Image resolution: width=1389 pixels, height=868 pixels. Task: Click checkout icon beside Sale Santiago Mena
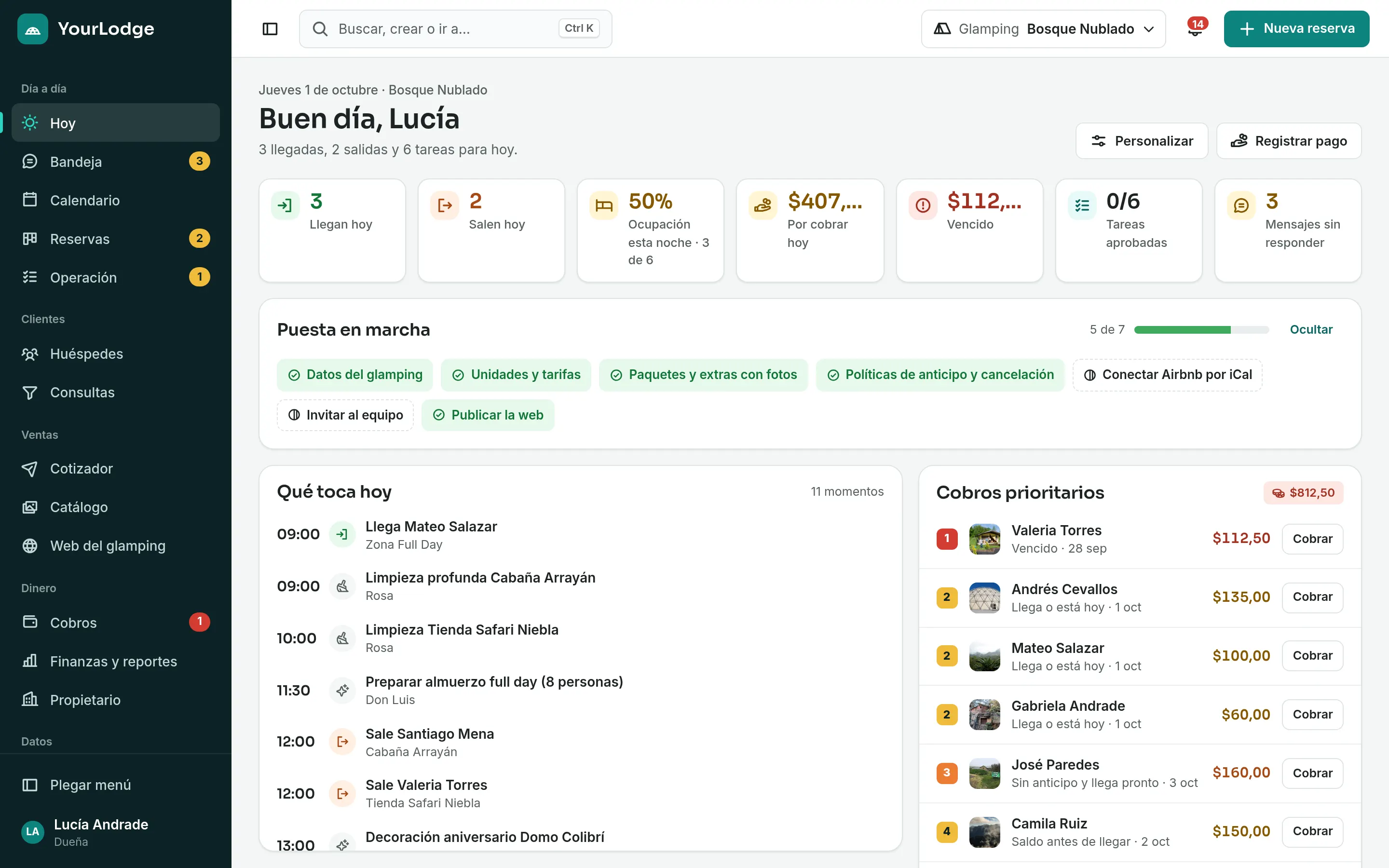point(342,742)
